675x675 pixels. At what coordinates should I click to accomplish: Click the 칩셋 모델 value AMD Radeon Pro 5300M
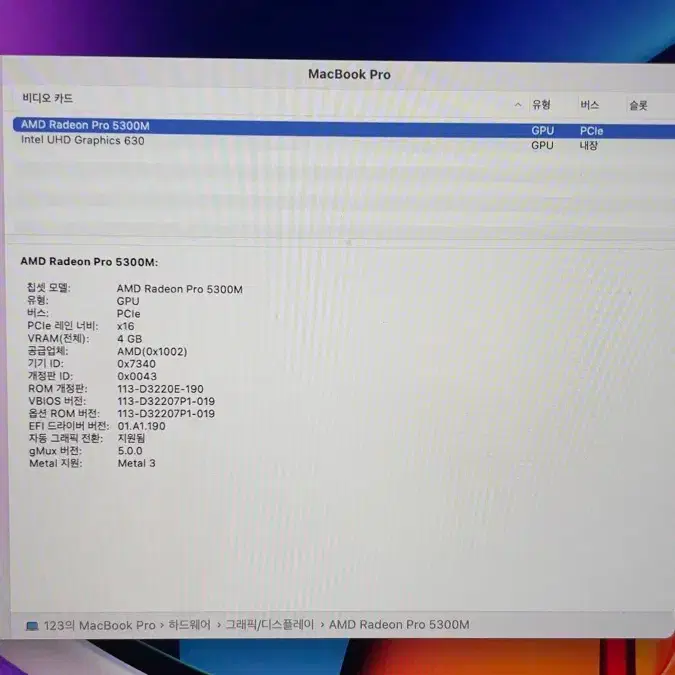click(180, 289)
